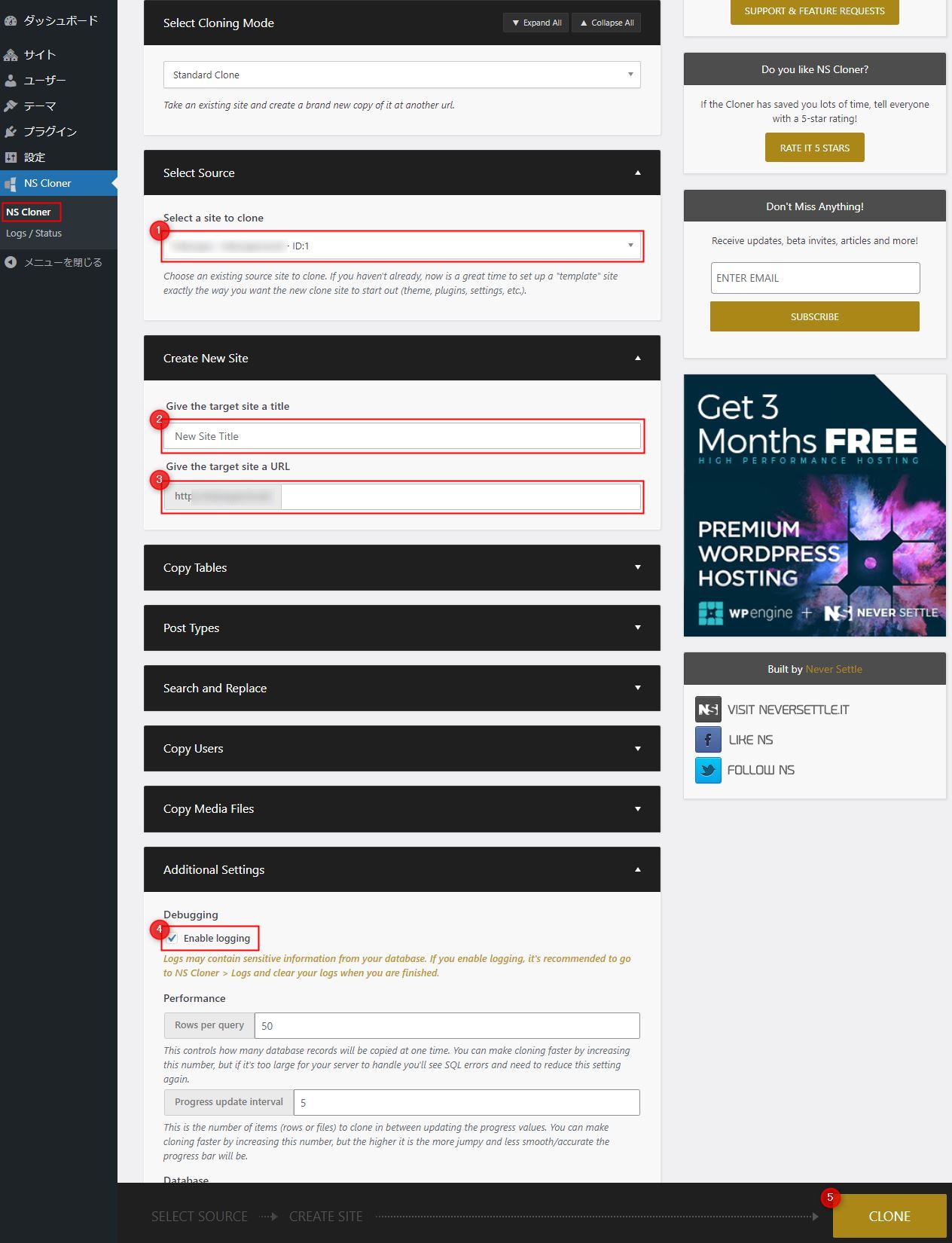Click the Plugins plug icon in sidebar
This screenshot has height=1243, width=952.
pos(11,132)
